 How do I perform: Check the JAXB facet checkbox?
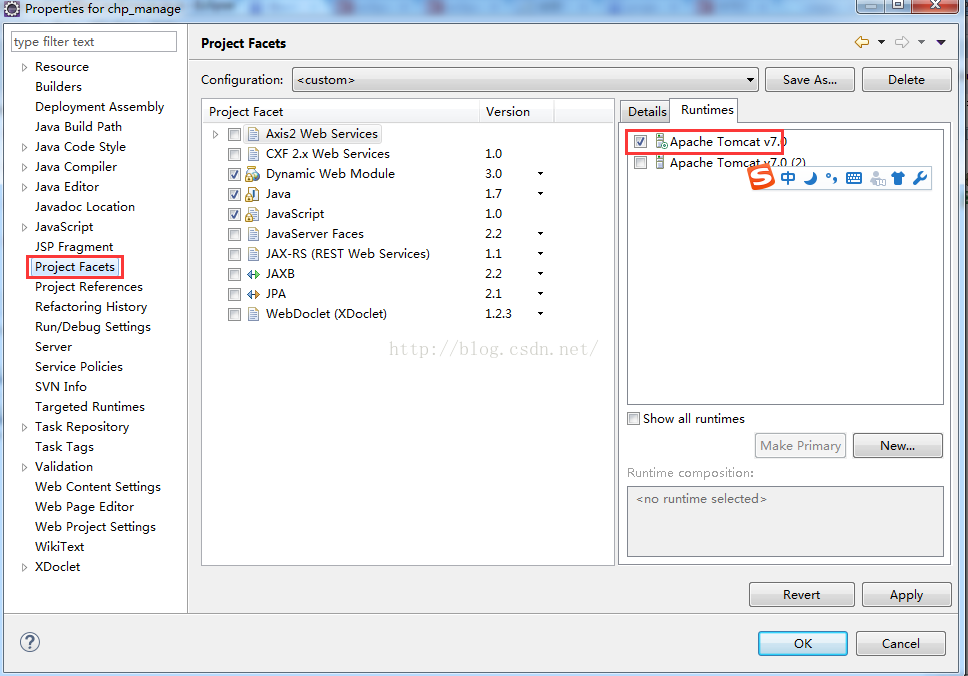[x=234, y=274]
